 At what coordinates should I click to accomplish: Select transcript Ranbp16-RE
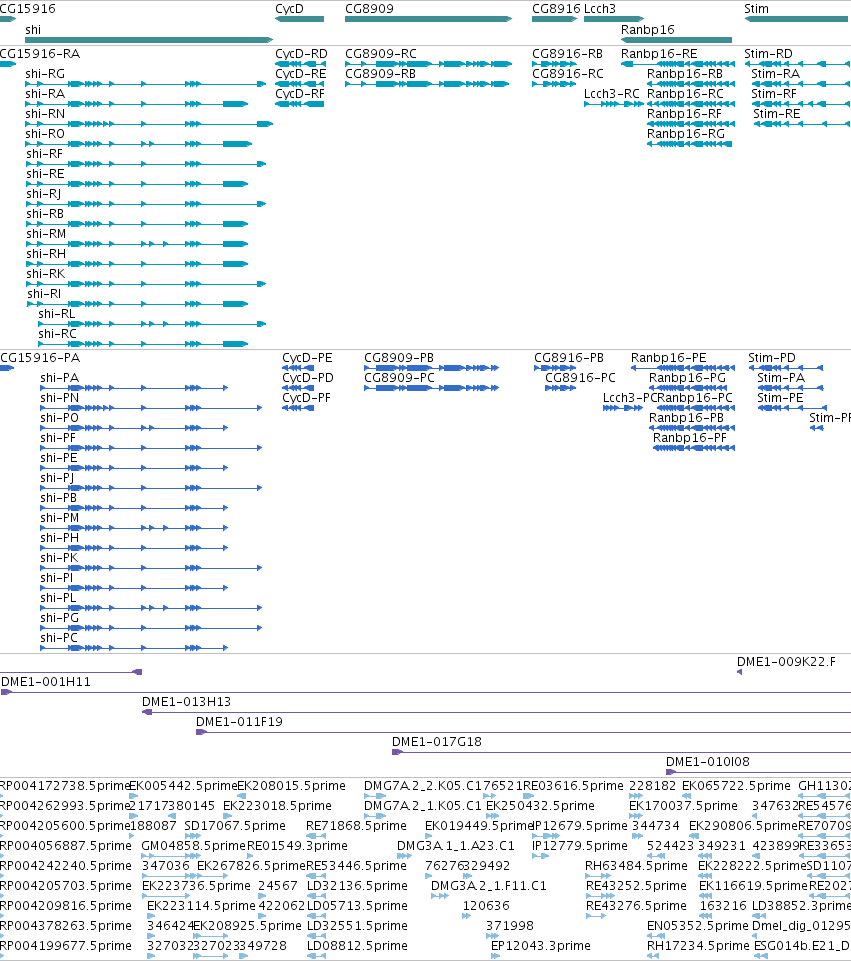tap(678, 64)
